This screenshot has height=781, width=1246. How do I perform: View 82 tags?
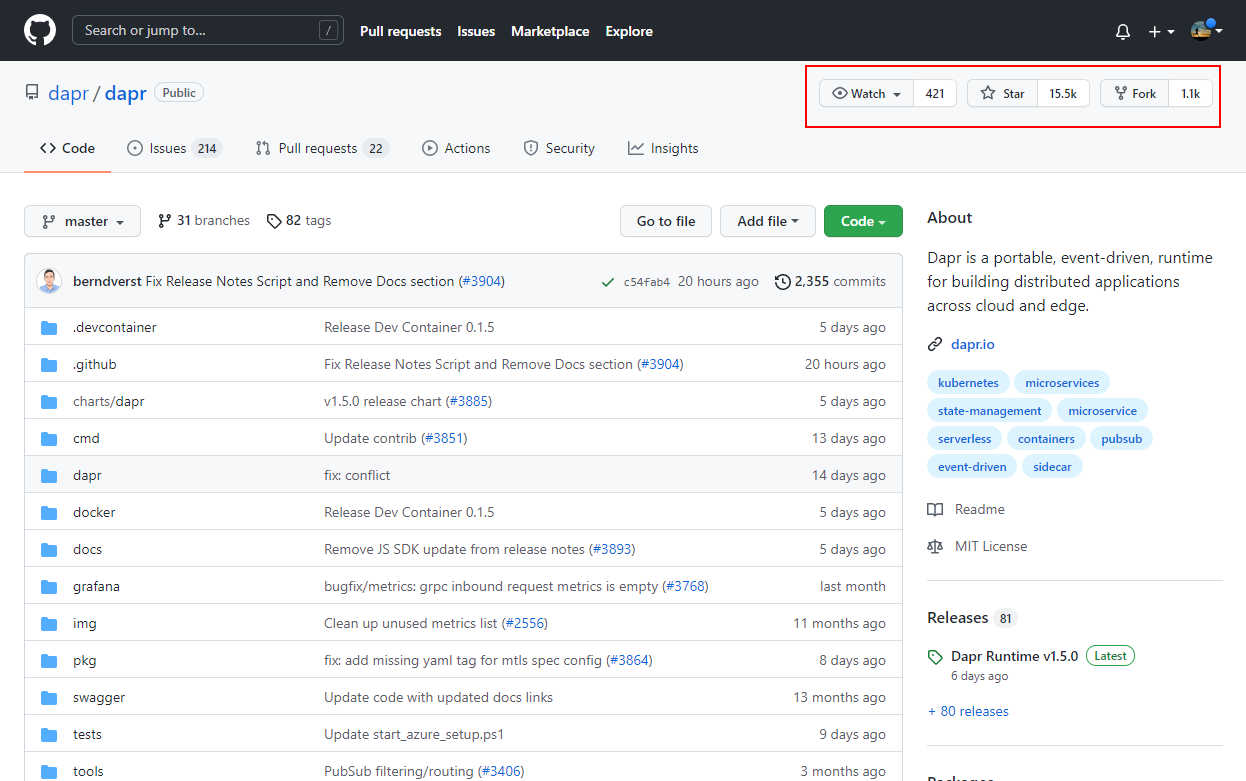[299, 220]
